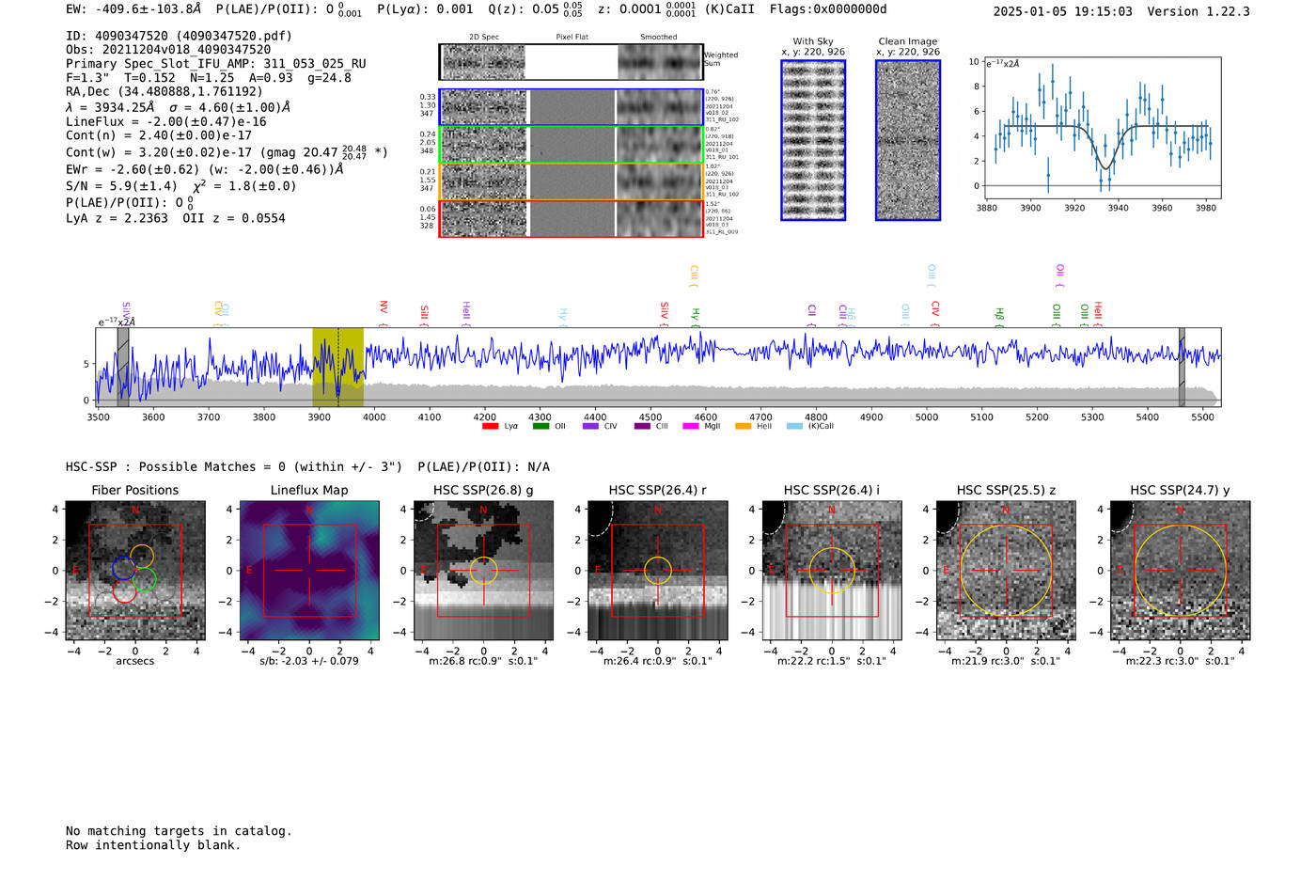Click the Row intentionally blank text
Image resolution: width=1316 pixels, height=896 pixels.
point(153,845)
